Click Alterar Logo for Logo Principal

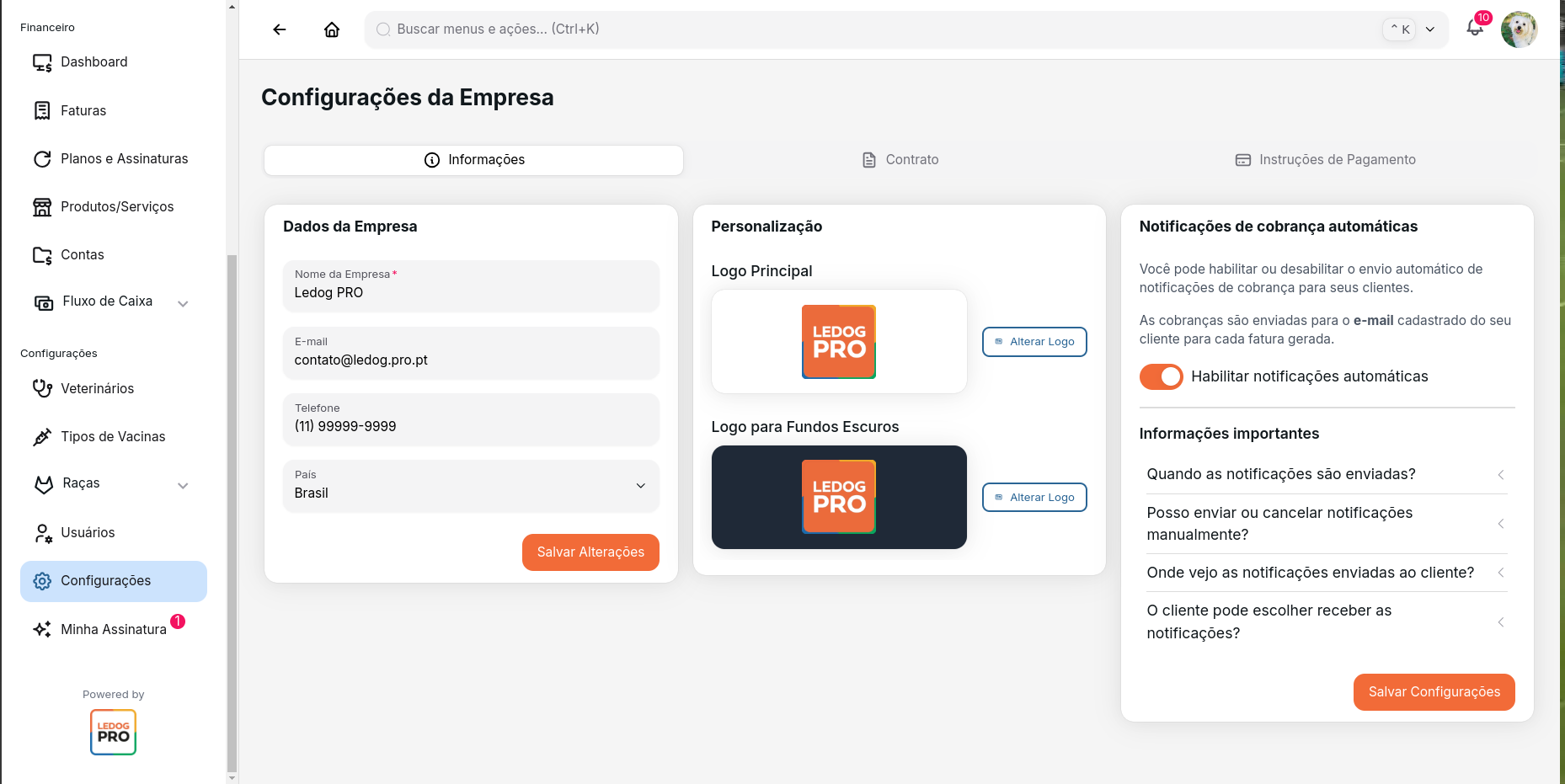click(x=1034, y=342)
